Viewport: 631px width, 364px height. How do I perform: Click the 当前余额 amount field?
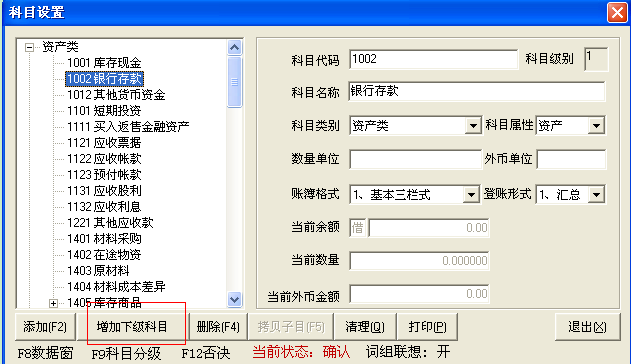tap(429, 228)
